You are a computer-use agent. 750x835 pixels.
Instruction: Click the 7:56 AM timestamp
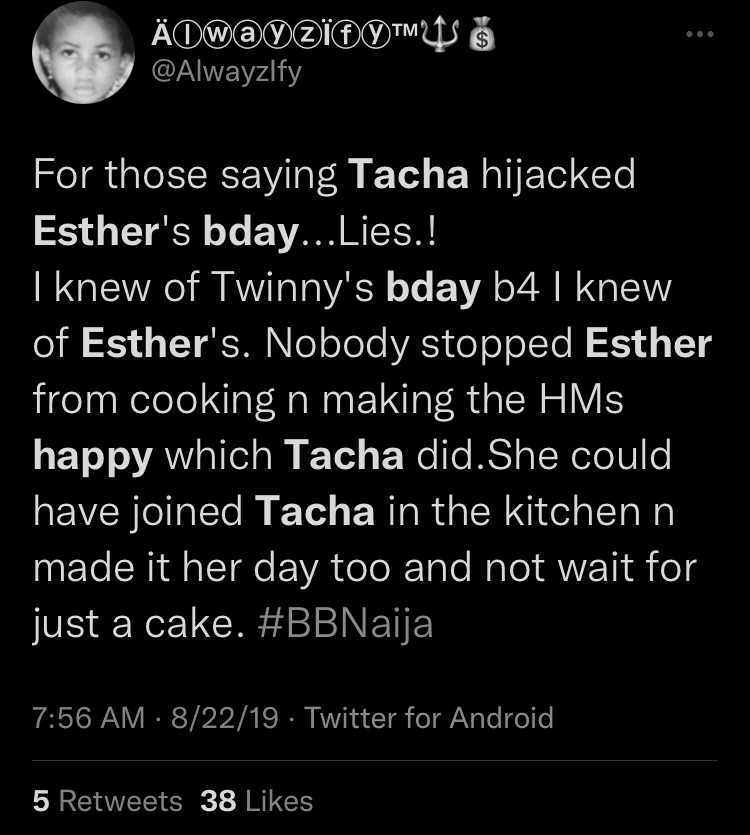point(88,717)
